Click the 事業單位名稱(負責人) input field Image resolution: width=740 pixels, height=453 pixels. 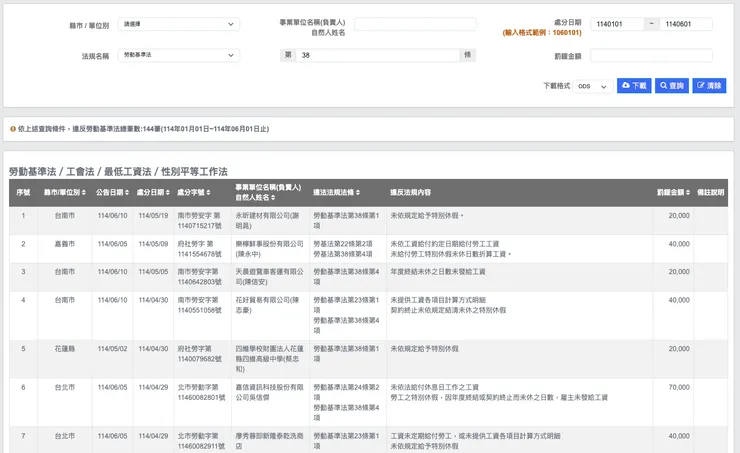pos(415,24)
